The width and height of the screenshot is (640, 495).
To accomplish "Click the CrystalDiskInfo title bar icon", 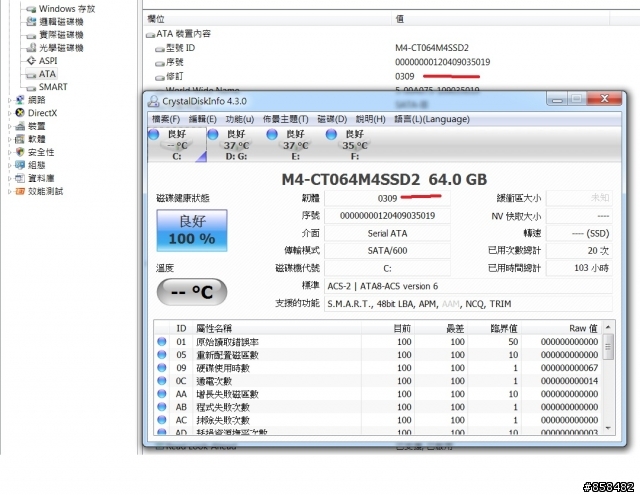I will tap(153, 101).
